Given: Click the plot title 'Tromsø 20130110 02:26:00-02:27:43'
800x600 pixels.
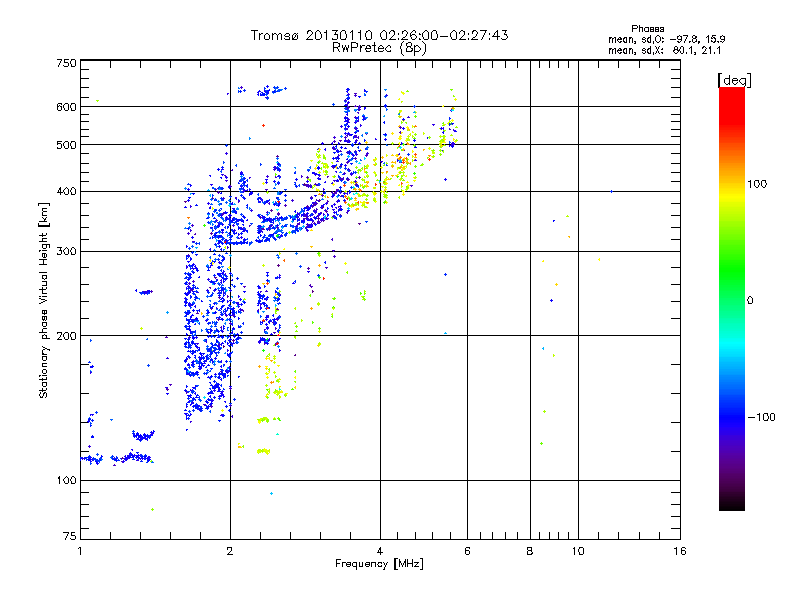Looking at the screenshot, I should pos(379,35).
